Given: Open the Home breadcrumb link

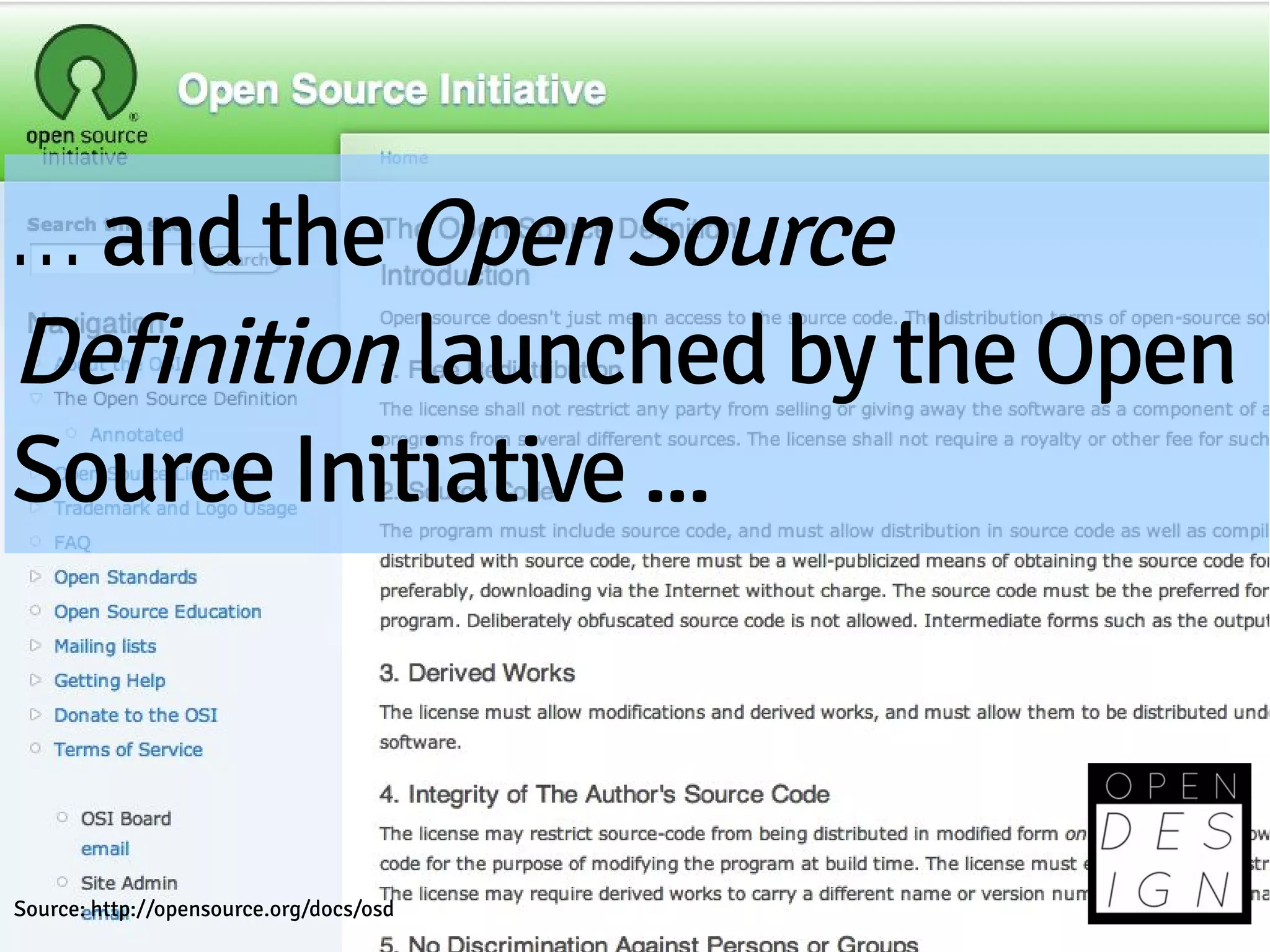Looking at the screenshot, I should 404,158.
